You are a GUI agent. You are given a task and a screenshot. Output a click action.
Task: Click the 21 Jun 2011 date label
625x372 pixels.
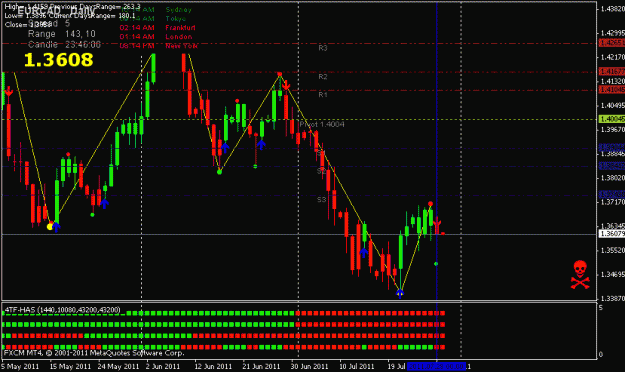(261, 366)
